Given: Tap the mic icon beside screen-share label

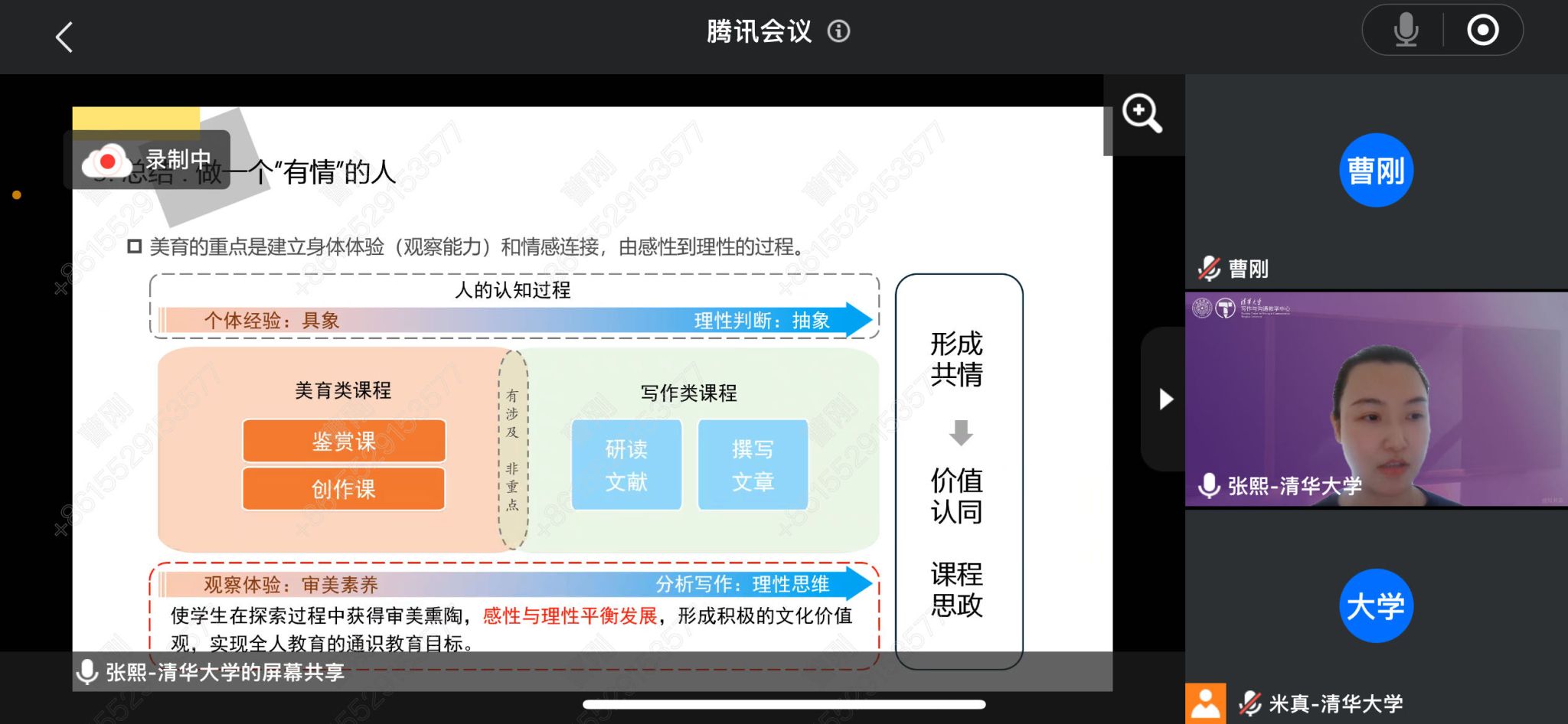Looking at the screenshot, I should coord(87,672).
